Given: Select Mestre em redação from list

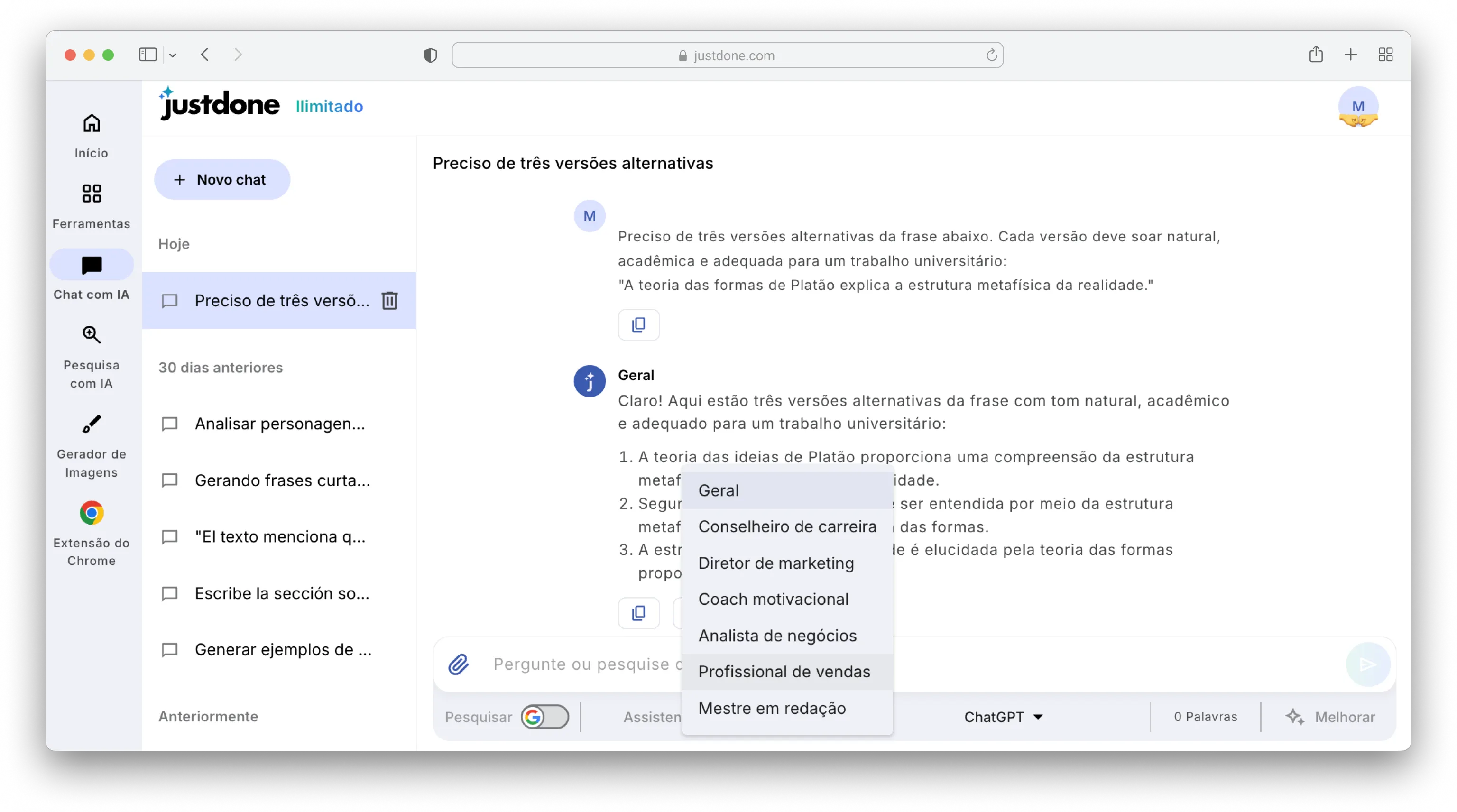Looking at the screenshot, I should point(772,708).
